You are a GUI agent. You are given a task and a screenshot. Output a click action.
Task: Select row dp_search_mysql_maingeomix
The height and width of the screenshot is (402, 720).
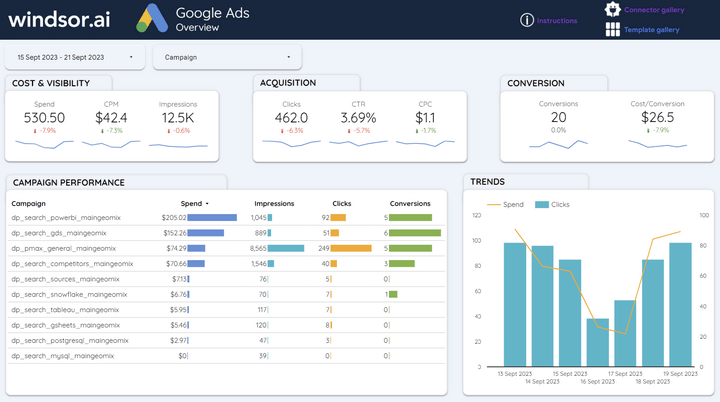click(226, 356)
